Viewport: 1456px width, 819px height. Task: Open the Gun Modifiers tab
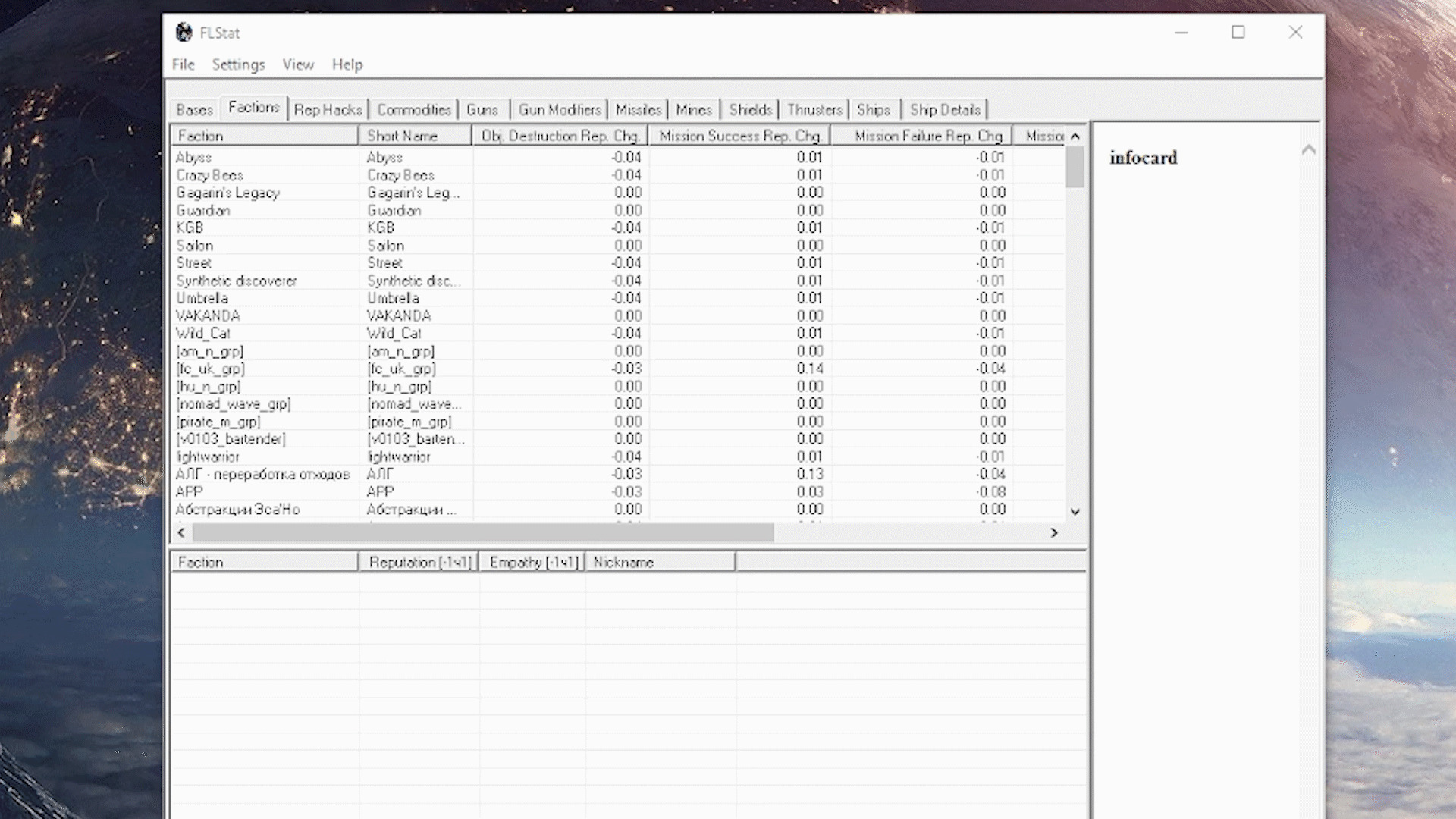[x=560, y=110]
